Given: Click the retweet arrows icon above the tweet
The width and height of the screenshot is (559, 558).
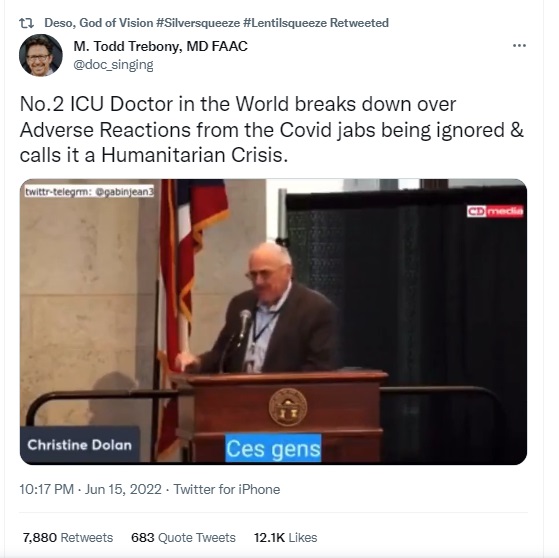Looking at the screenshot, I should [26, 23].
